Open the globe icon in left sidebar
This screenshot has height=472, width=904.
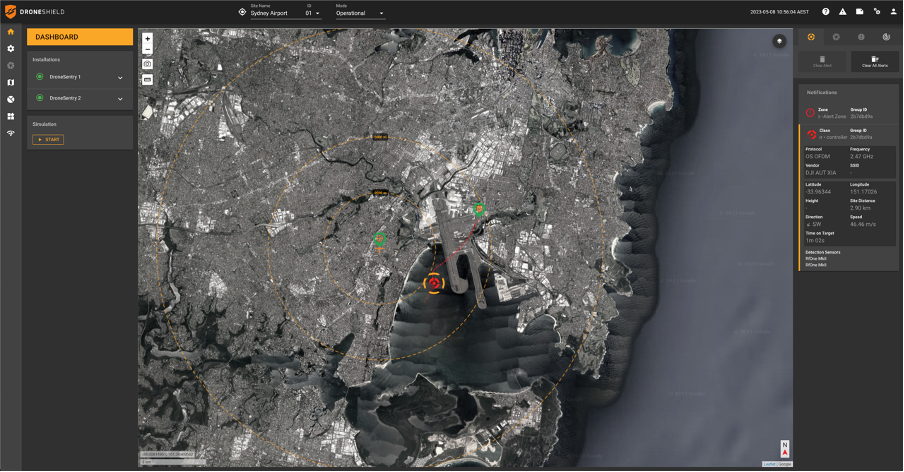10,99
